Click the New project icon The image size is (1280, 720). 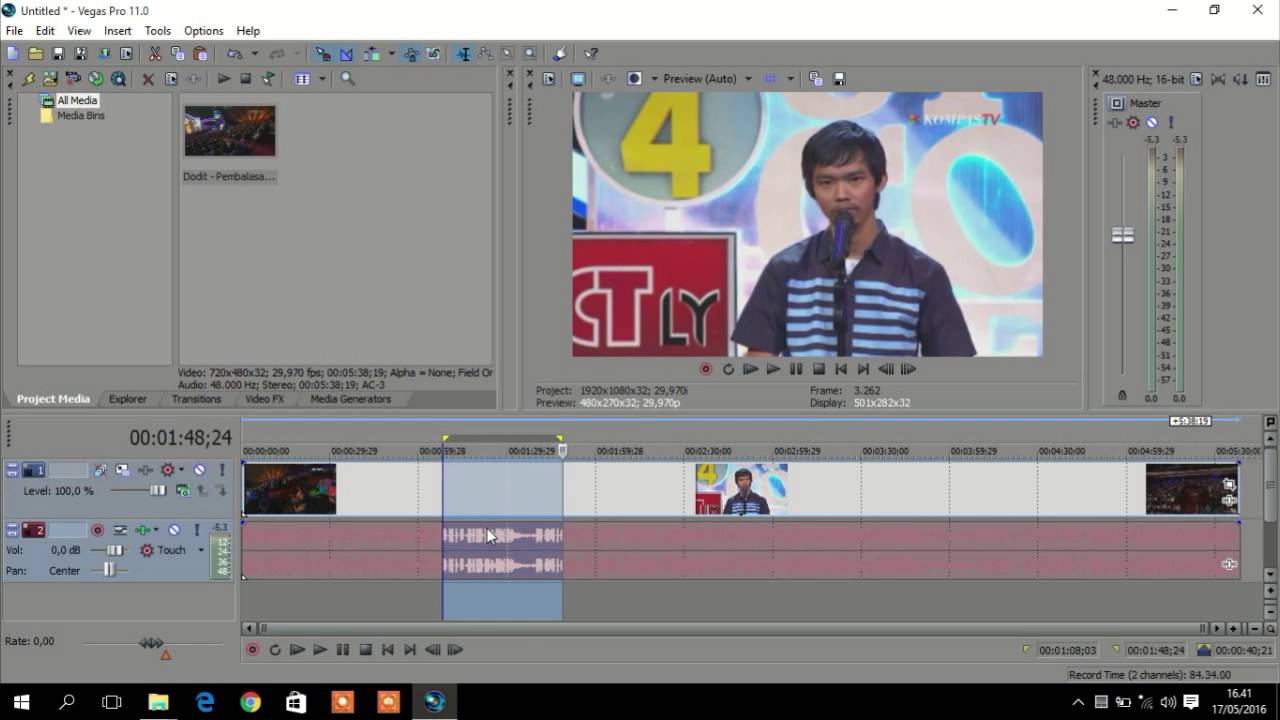coord(13,54)
